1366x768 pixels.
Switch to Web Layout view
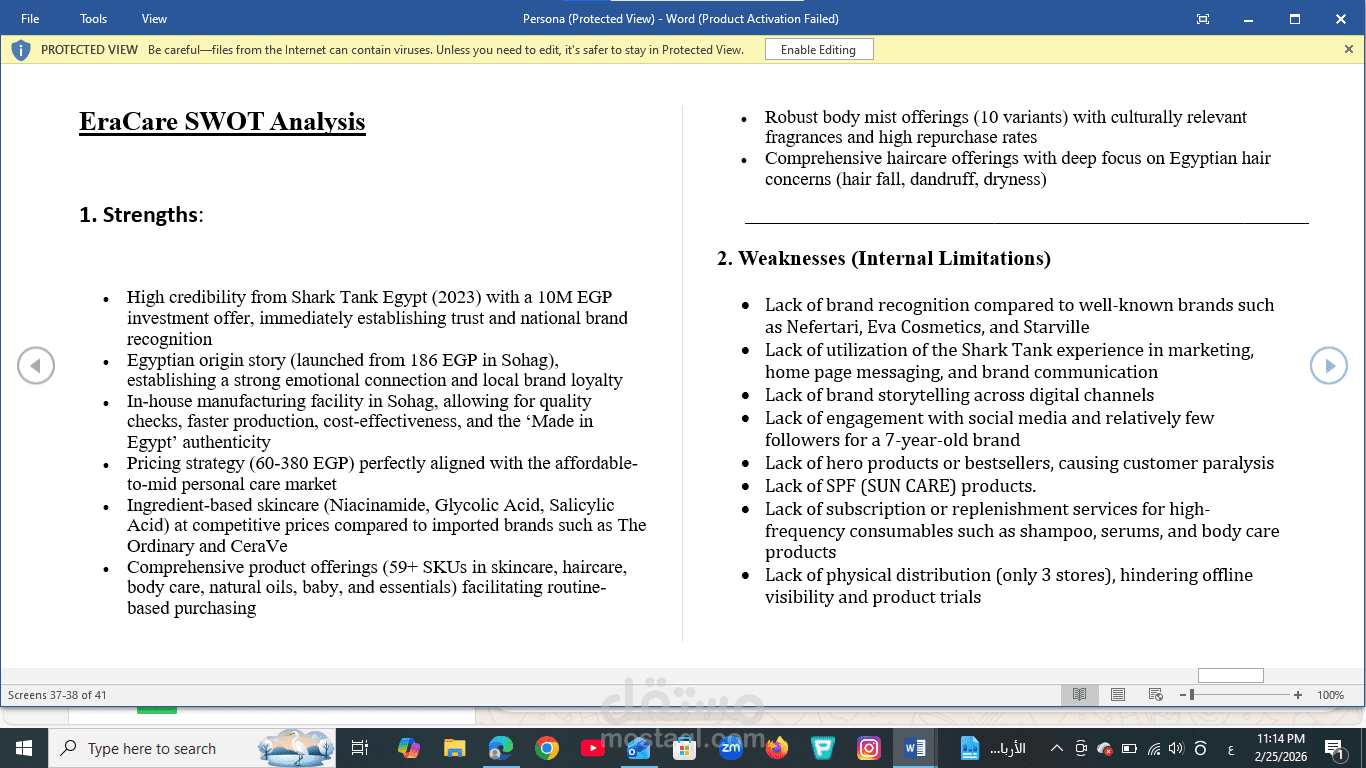click(1155, 695)
